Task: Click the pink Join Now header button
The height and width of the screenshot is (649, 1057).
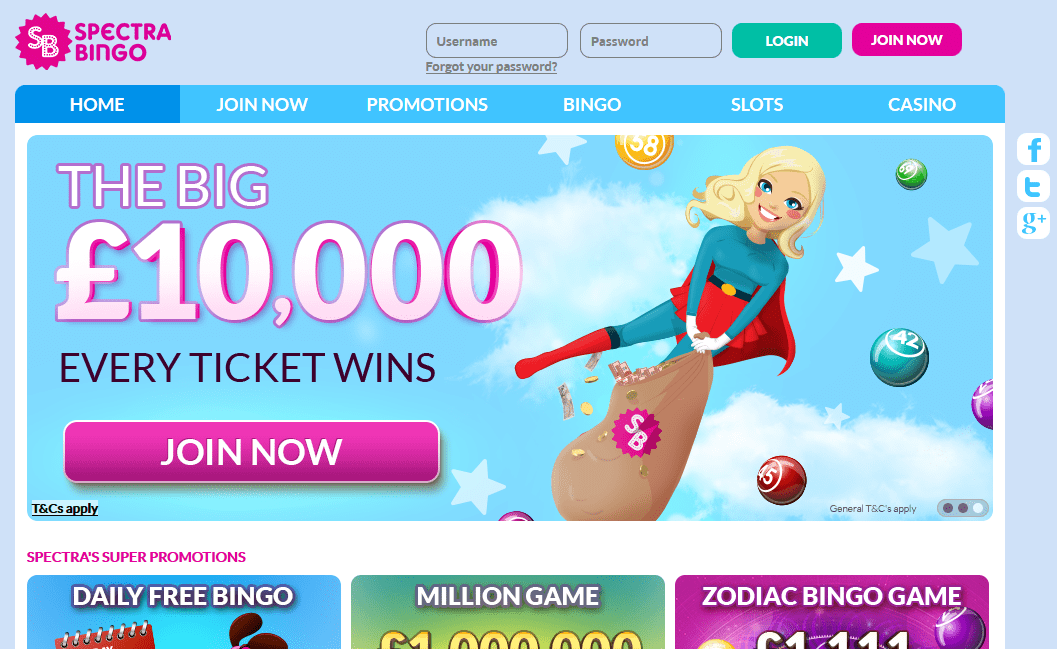Action: [907, 40]
